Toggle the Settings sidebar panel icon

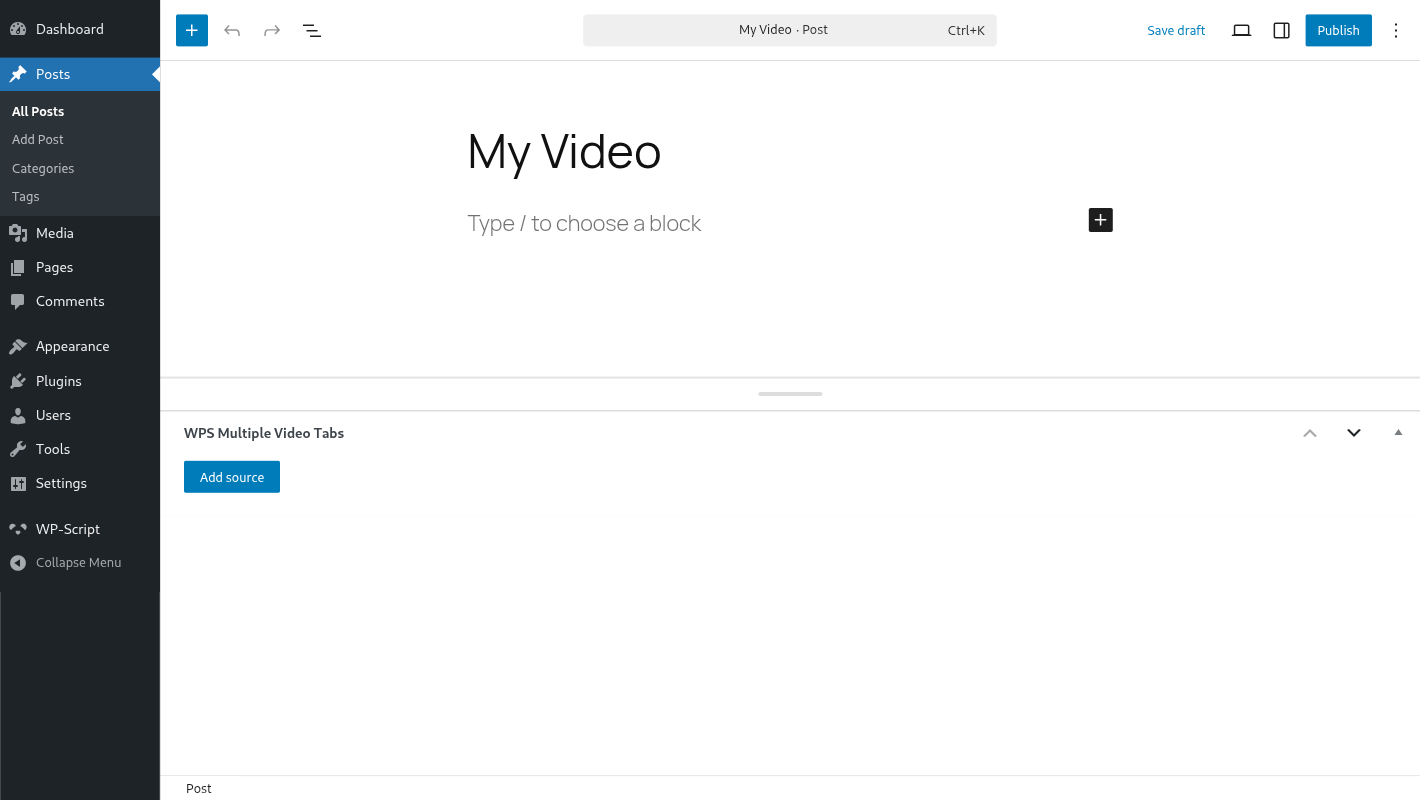[1281, 30]
